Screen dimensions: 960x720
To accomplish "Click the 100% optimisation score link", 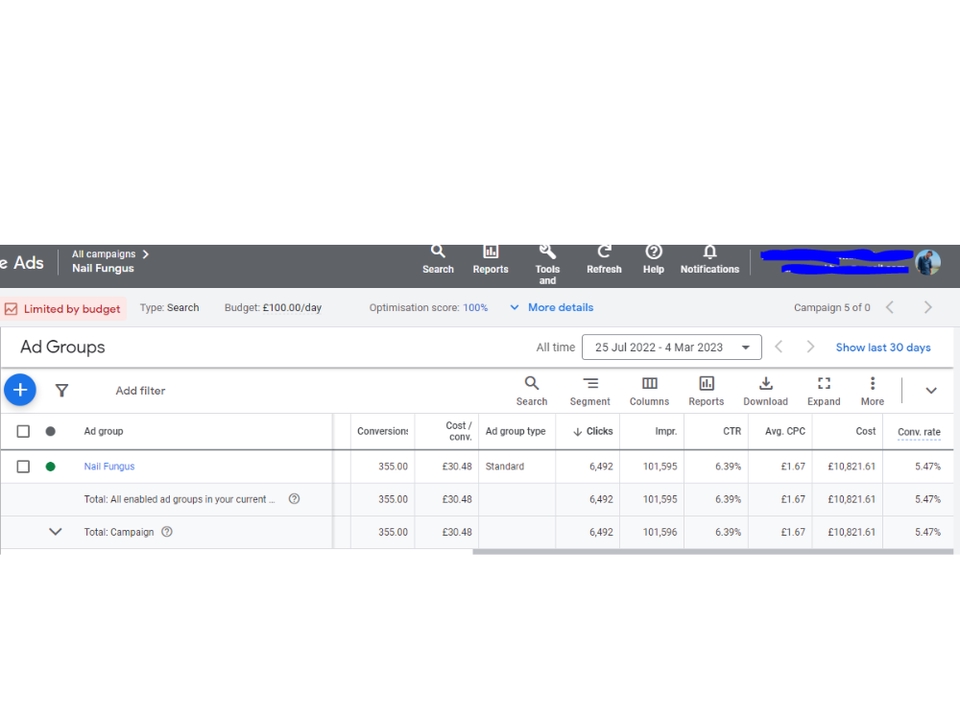I will point(475,307).
